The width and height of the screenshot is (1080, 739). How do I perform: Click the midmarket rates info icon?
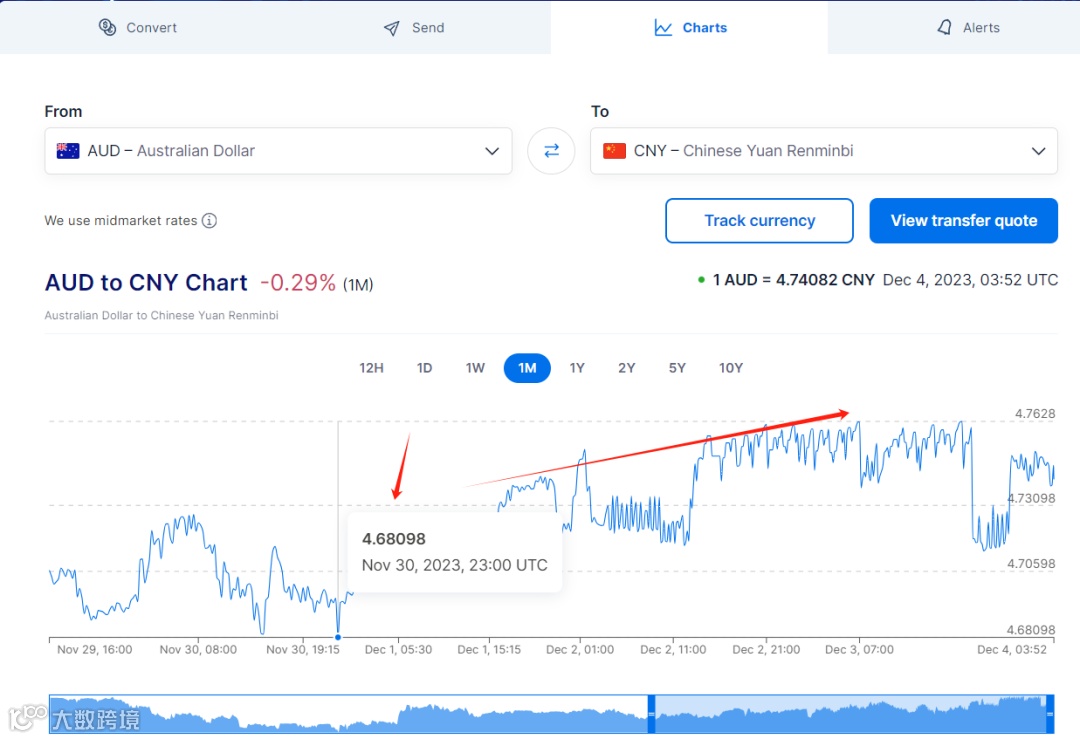[x=209, y=221]
